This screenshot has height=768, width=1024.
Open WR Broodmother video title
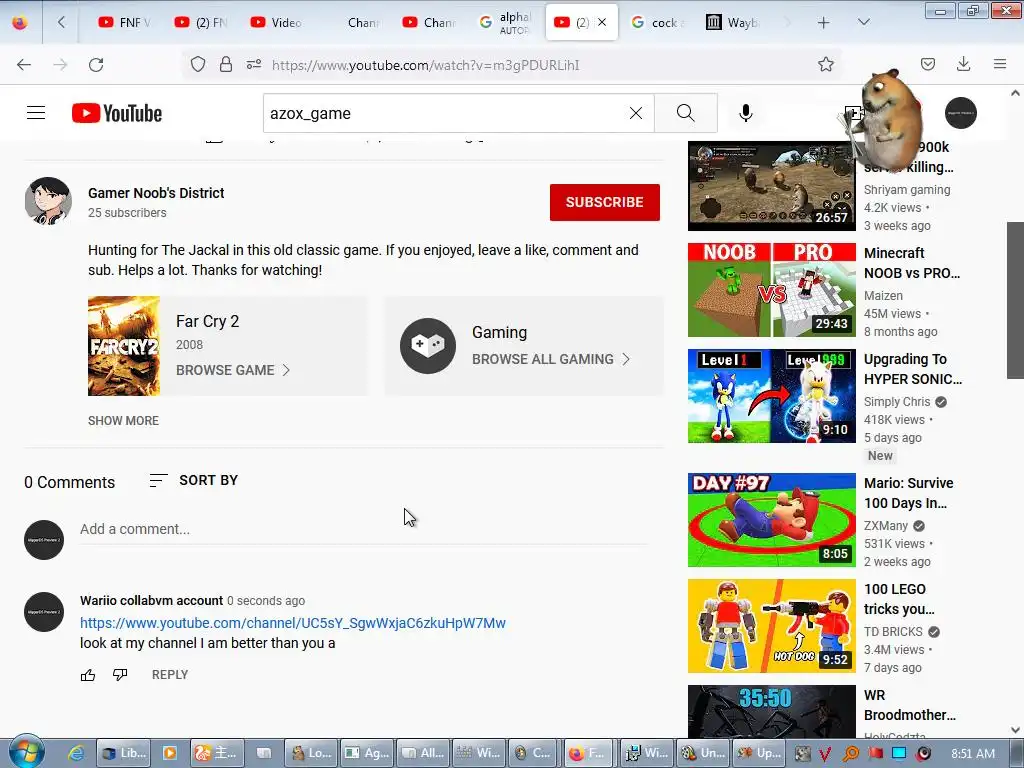tap(909, 705)
